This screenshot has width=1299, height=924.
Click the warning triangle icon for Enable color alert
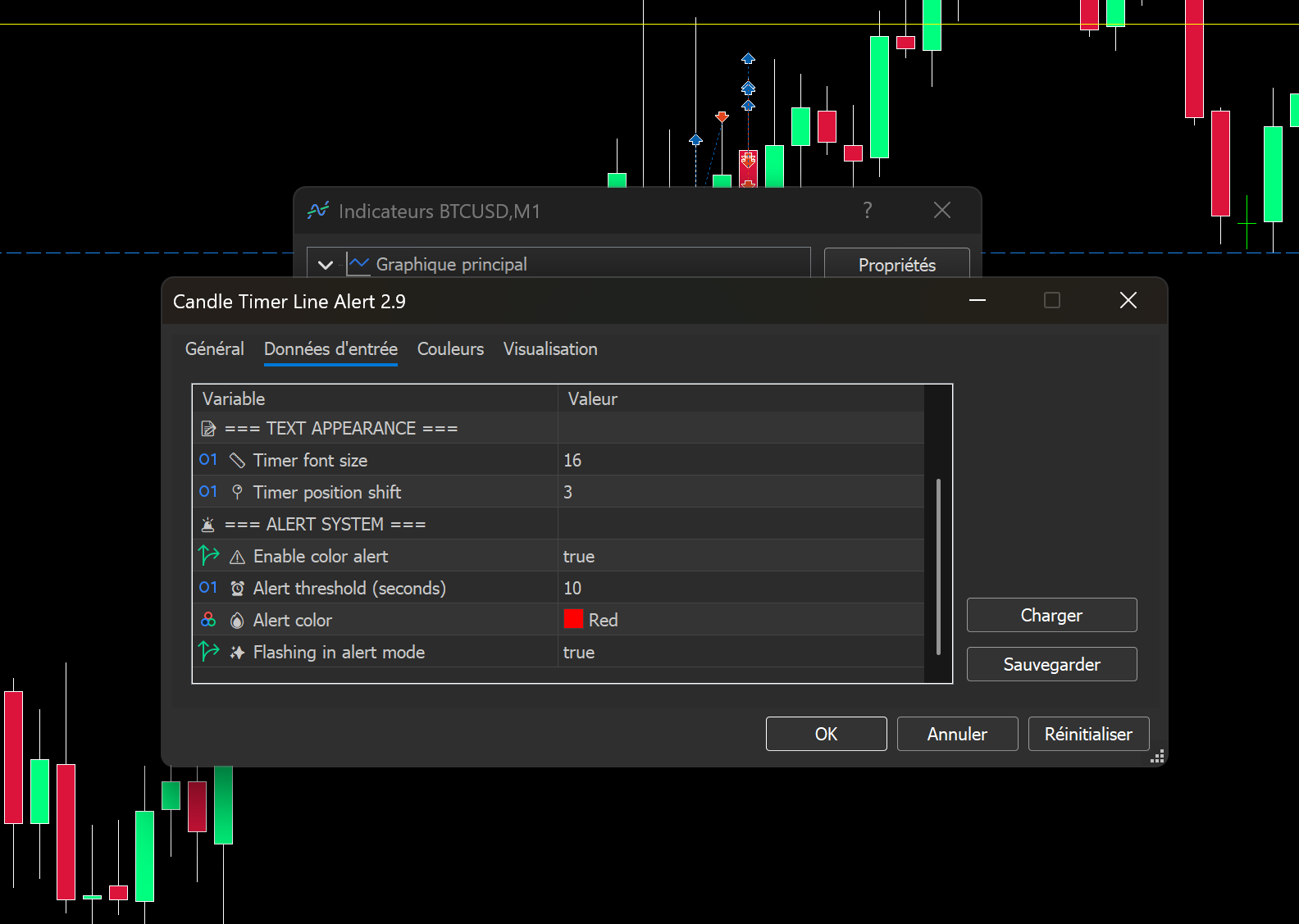(237, 557)
